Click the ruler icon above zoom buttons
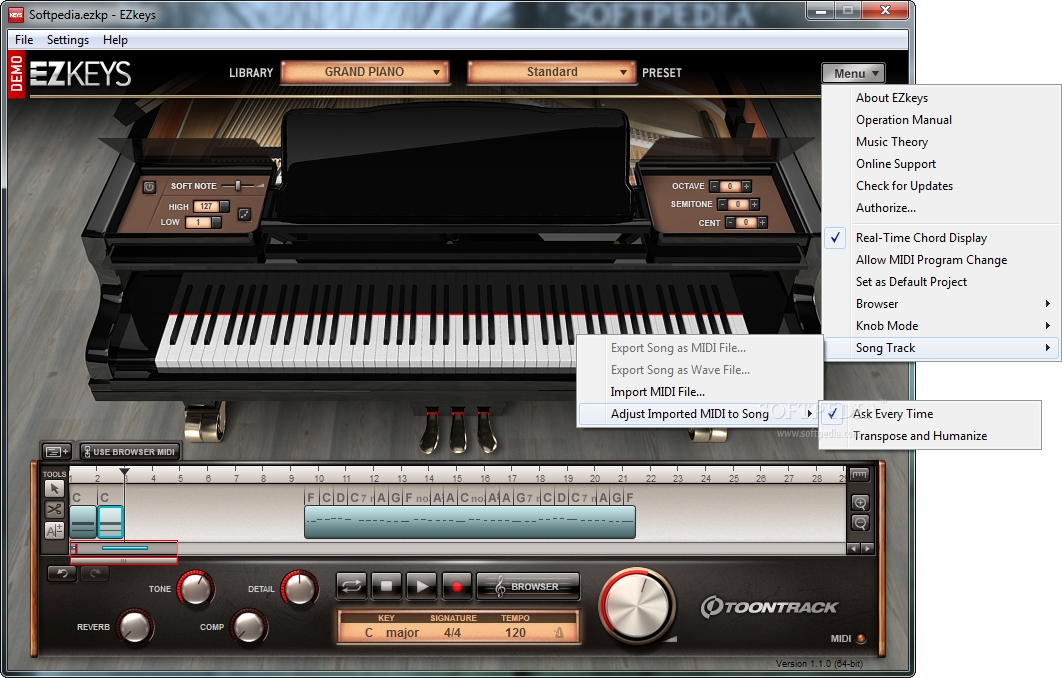The width and height of the screenshot is (1062, 678). [859, 475]
